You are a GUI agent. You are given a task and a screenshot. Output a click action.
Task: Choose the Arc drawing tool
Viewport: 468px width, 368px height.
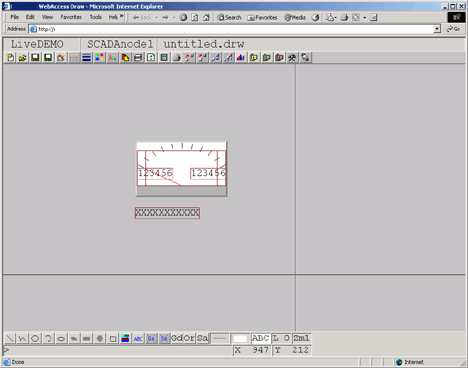[x=48, y=339]
